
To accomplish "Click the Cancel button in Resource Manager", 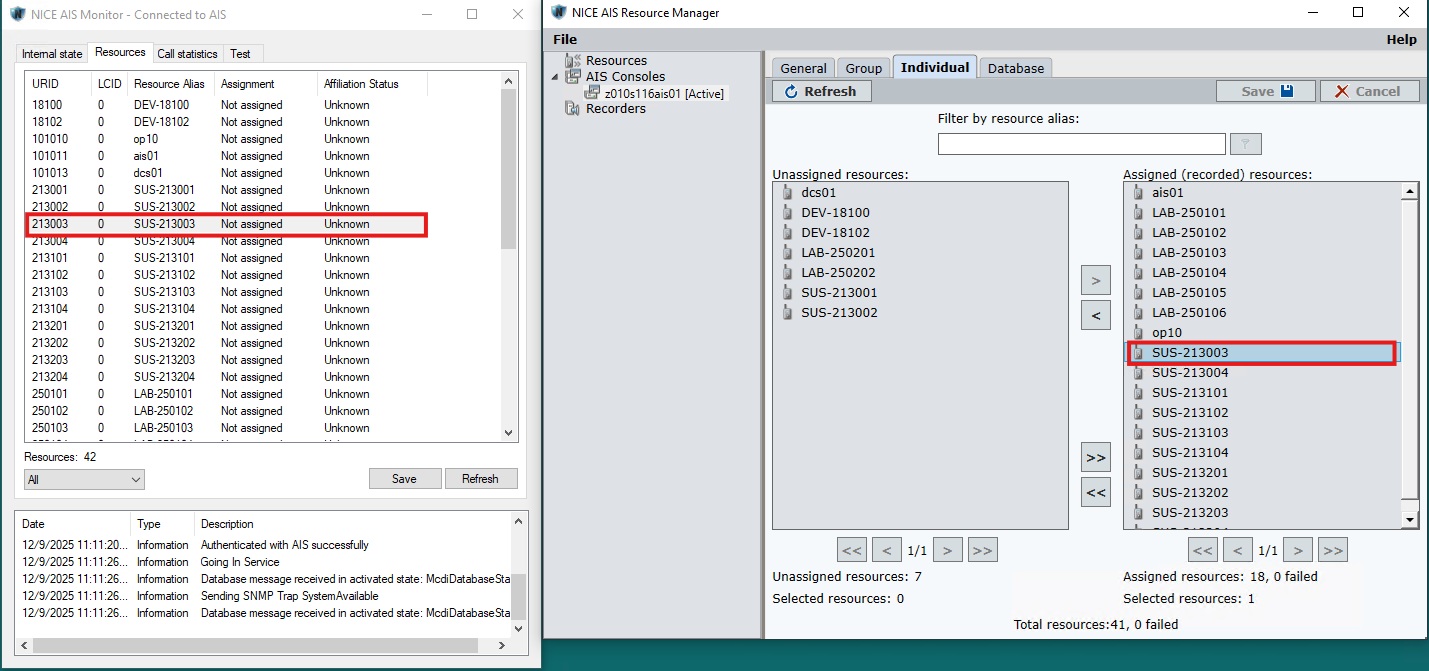I will (x=1369, y=91).
